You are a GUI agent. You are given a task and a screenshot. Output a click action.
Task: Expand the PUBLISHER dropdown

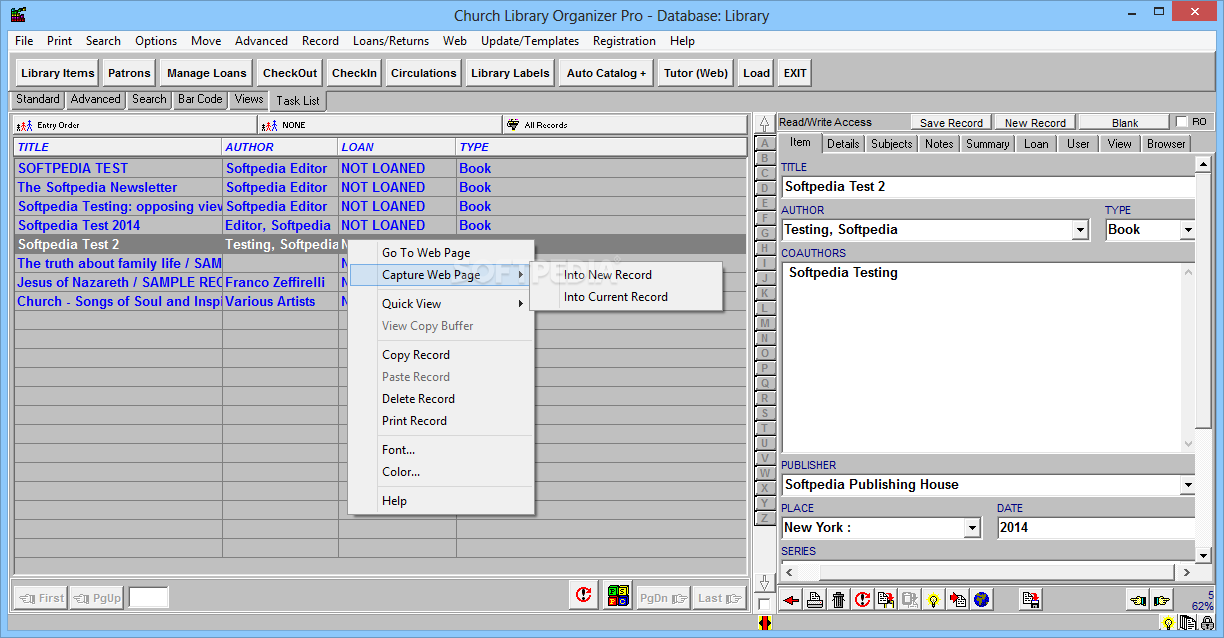tap(1187, 485)
